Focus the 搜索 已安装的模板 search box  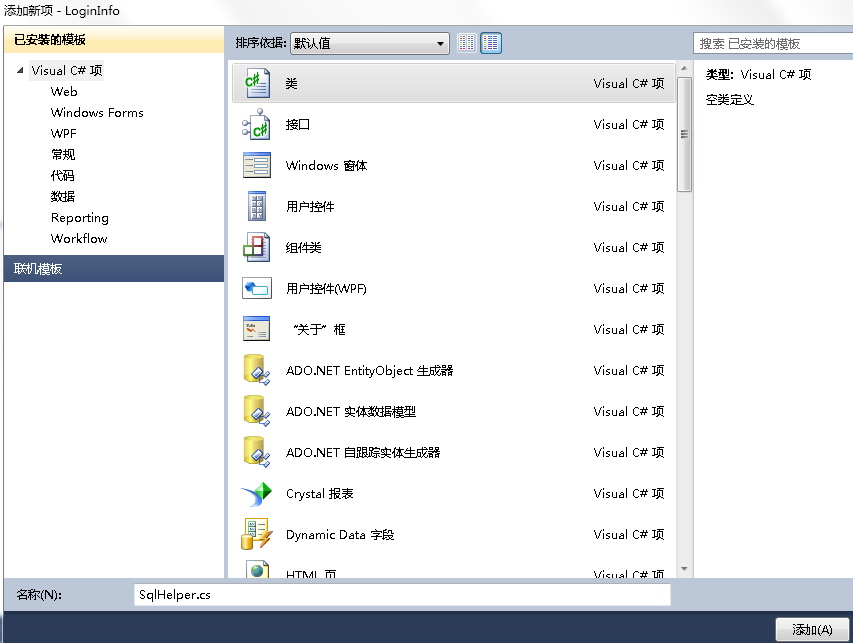click(773, 44)
